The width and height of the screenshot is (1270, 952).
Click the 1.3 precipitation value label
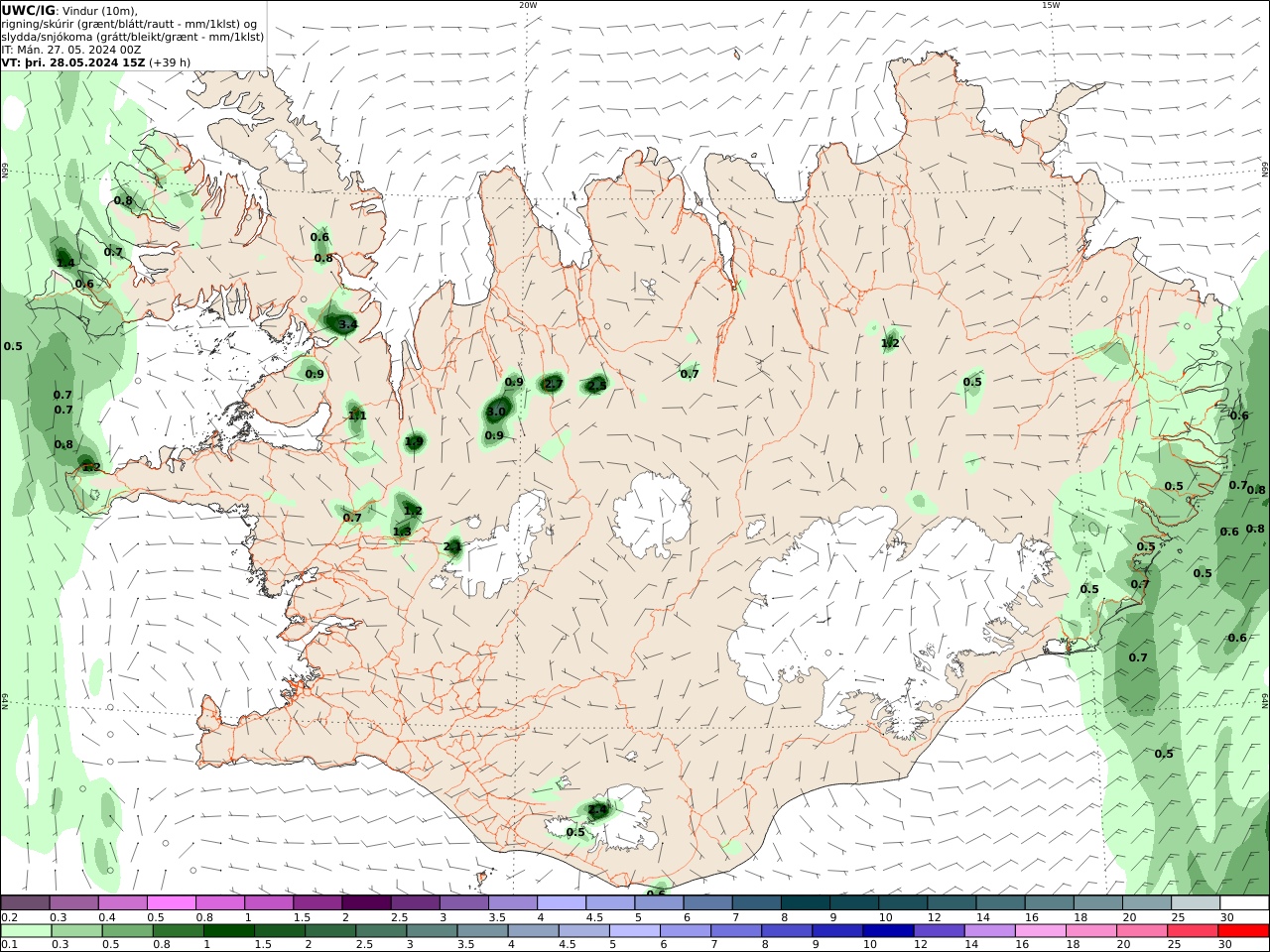402,532
